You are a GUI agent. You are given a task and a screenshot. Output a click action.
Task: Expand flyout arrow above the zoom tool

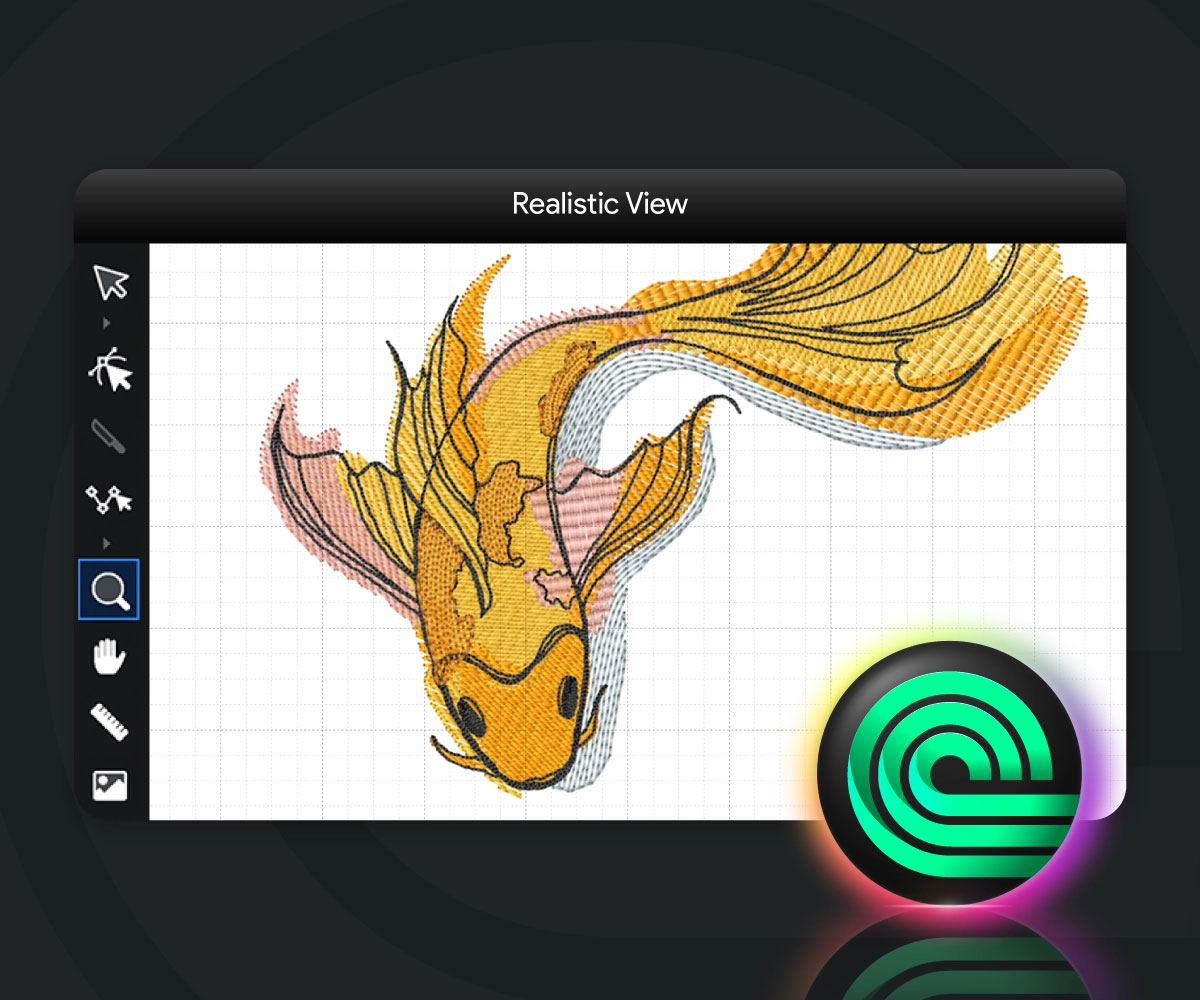(x=107, y=543)
